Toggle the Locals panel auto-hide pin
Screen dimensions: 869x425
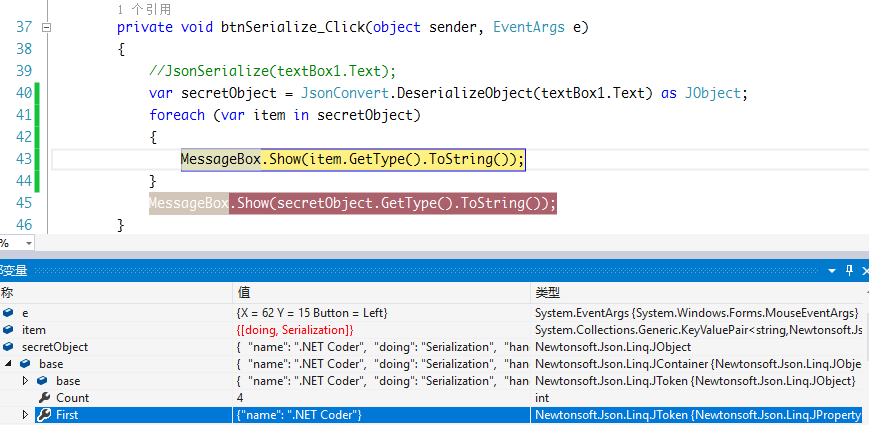(849, 270)
